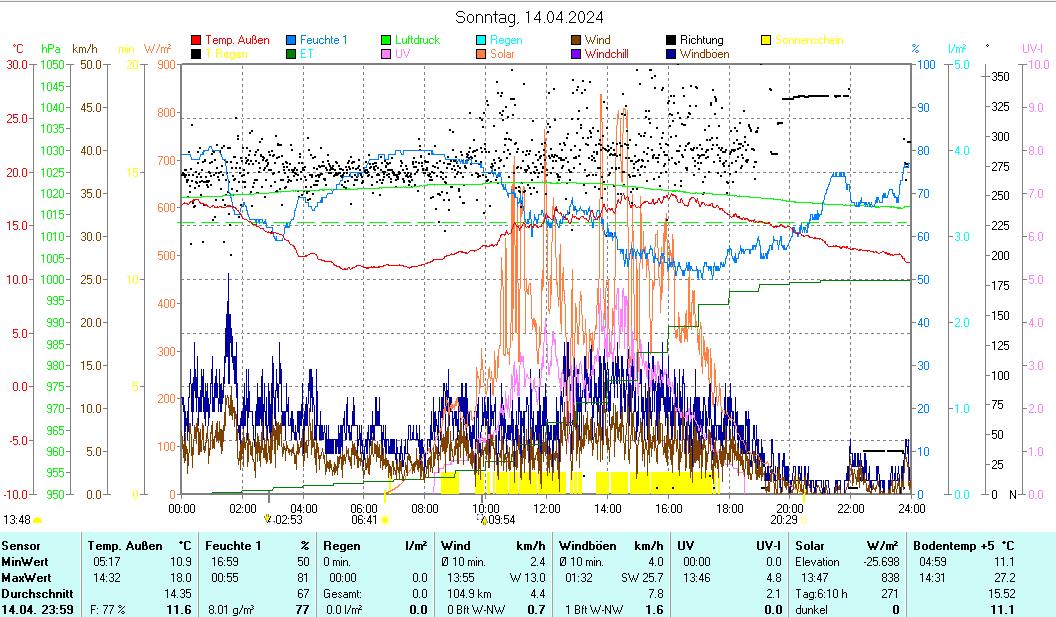Click the cyan Regen legend swatch
The height and width of the screenshot is (617, 1056).
tap(482, 40)
